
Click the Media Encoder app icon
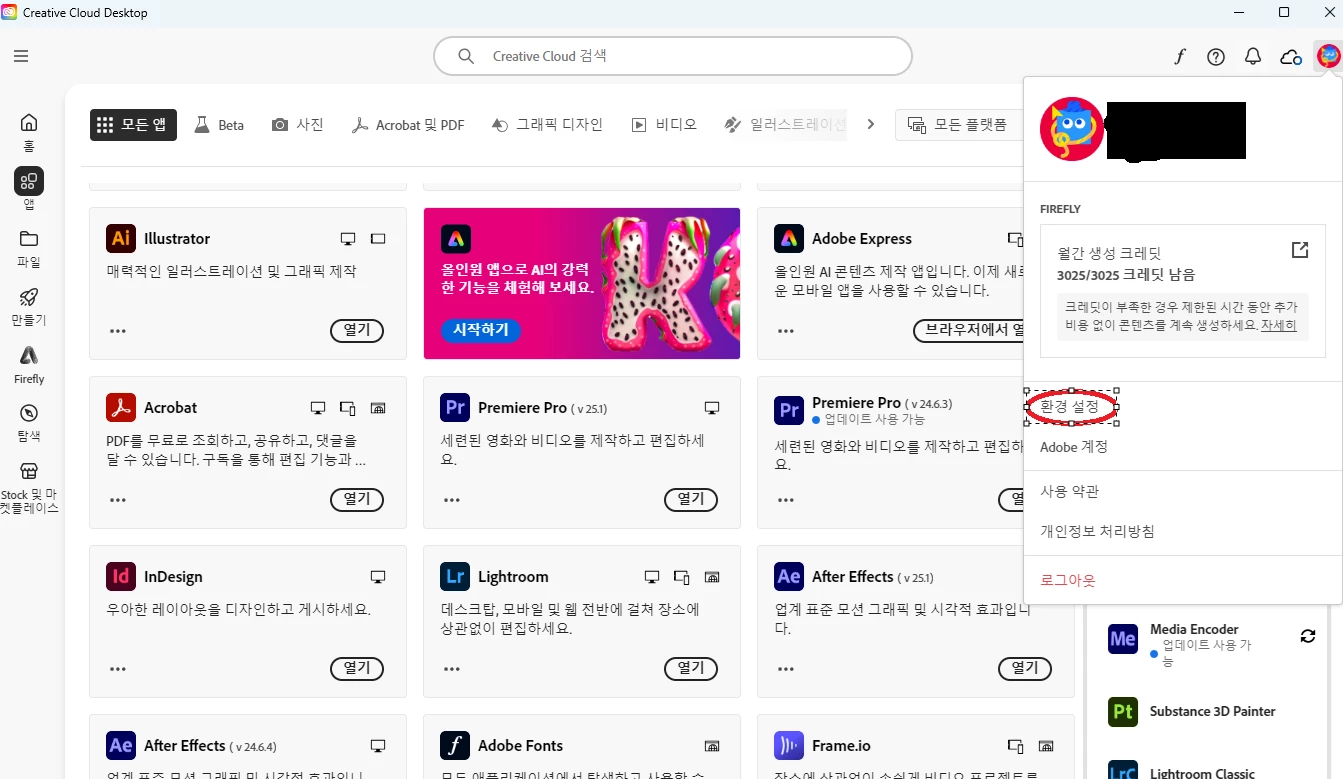[x=1123, y=639]
